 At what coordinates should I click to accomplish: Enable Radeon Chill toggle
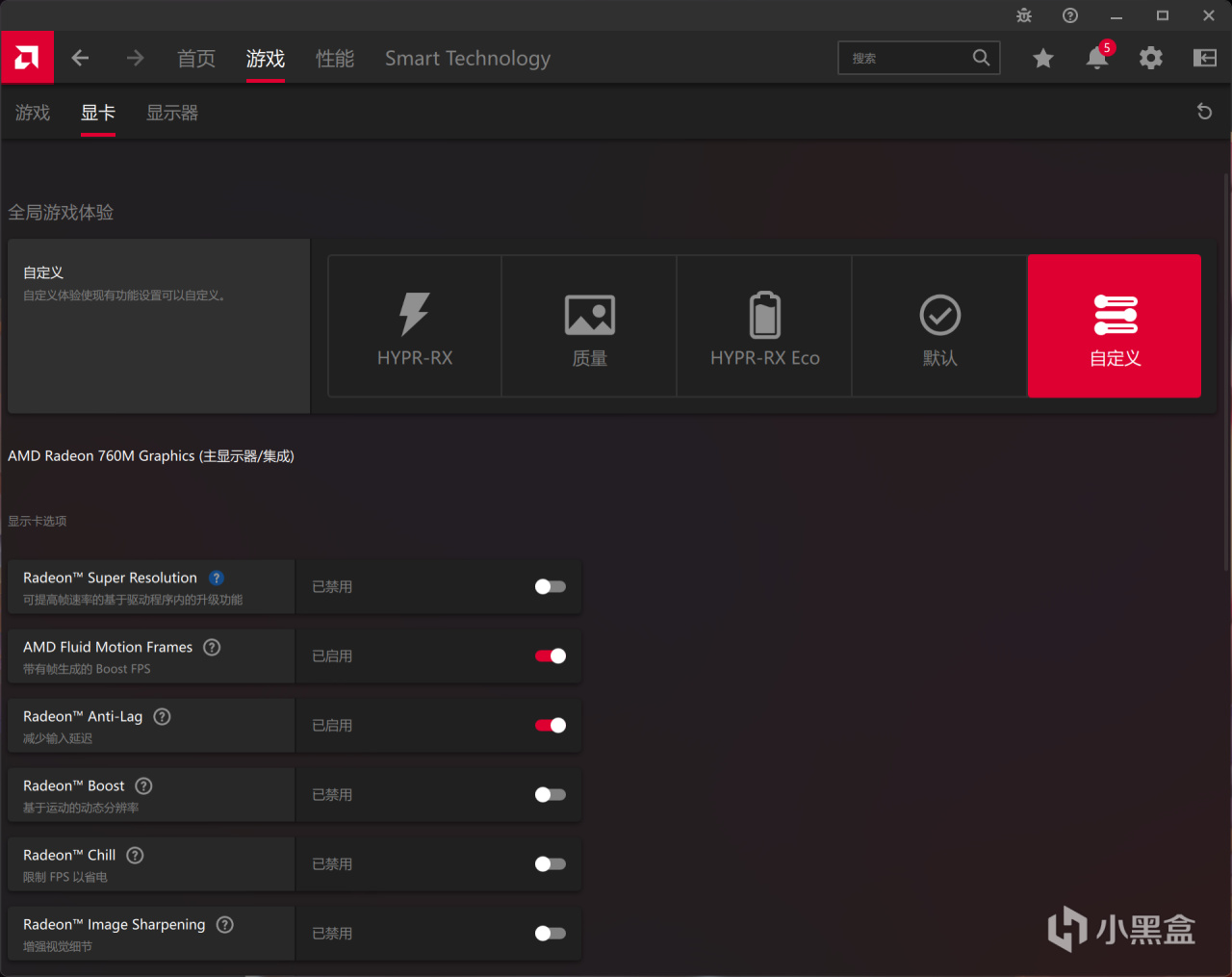coord(551,864)
